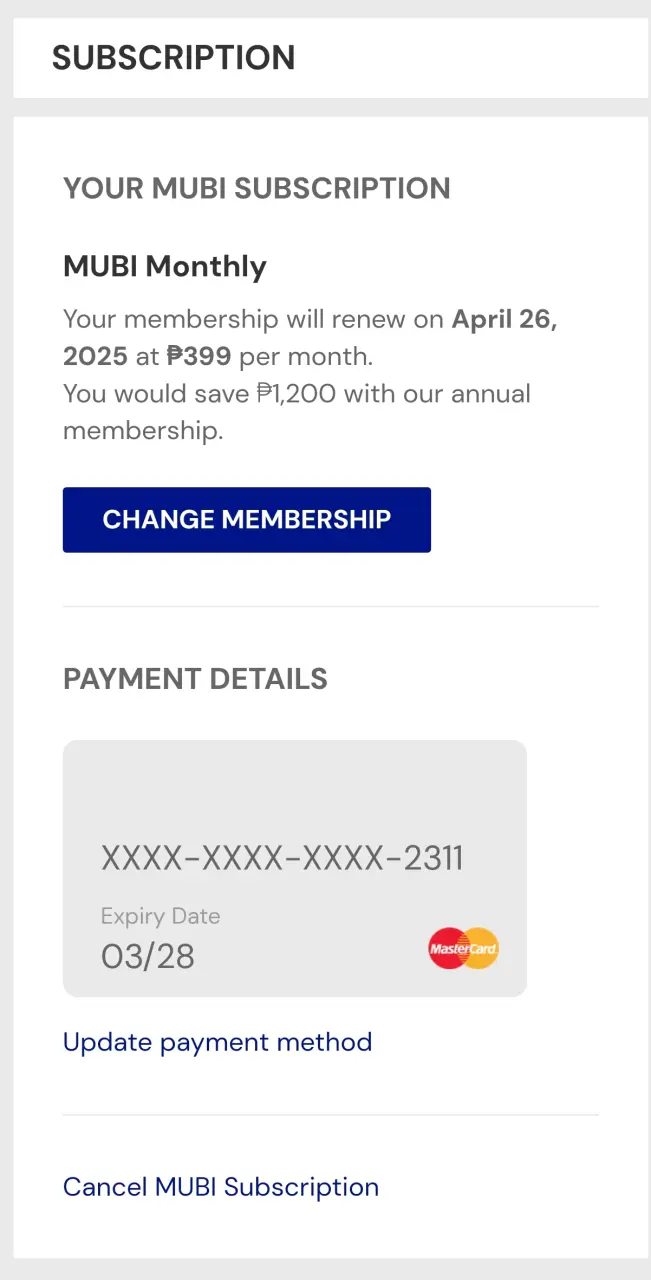This screenshot has width=651, height=1280.
Task: Click the gray payment card graphic
Action: point(295,868)
